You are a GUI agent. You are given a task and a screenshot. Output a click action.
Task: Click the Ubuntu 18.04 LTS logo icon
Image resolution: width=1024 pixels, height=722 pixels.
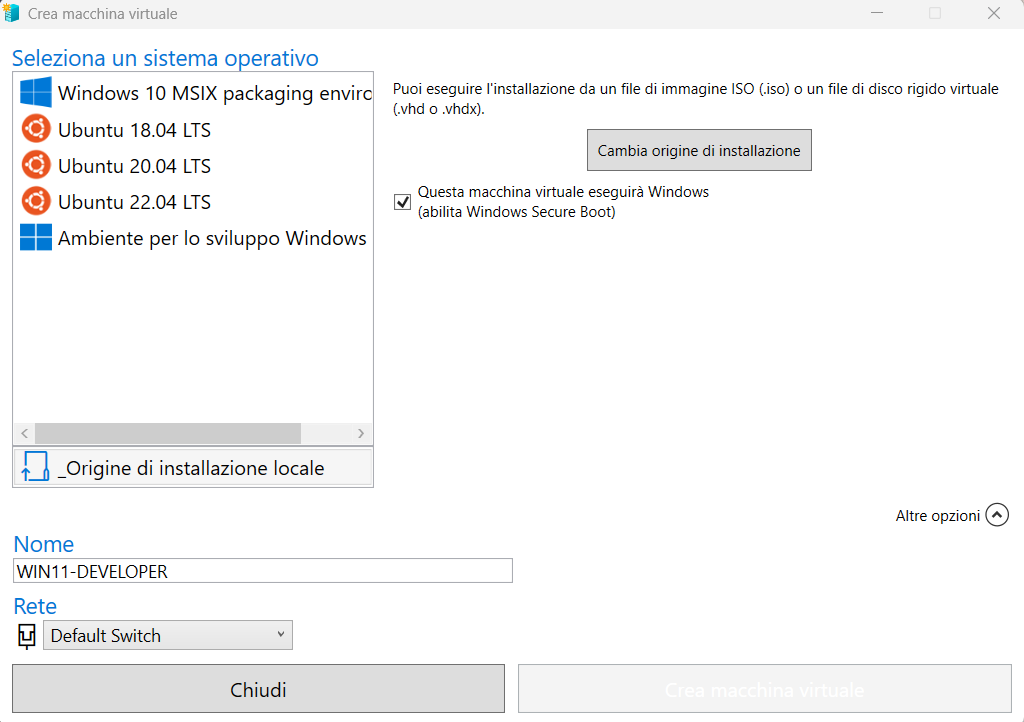[36, 129]
